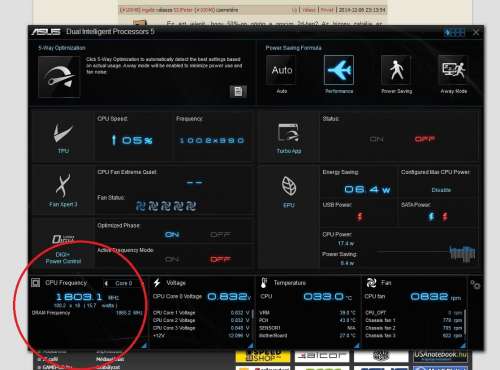Open the DIGI+ Power Control icon
The height and width of the screenshot is (370, 500).
63,239
